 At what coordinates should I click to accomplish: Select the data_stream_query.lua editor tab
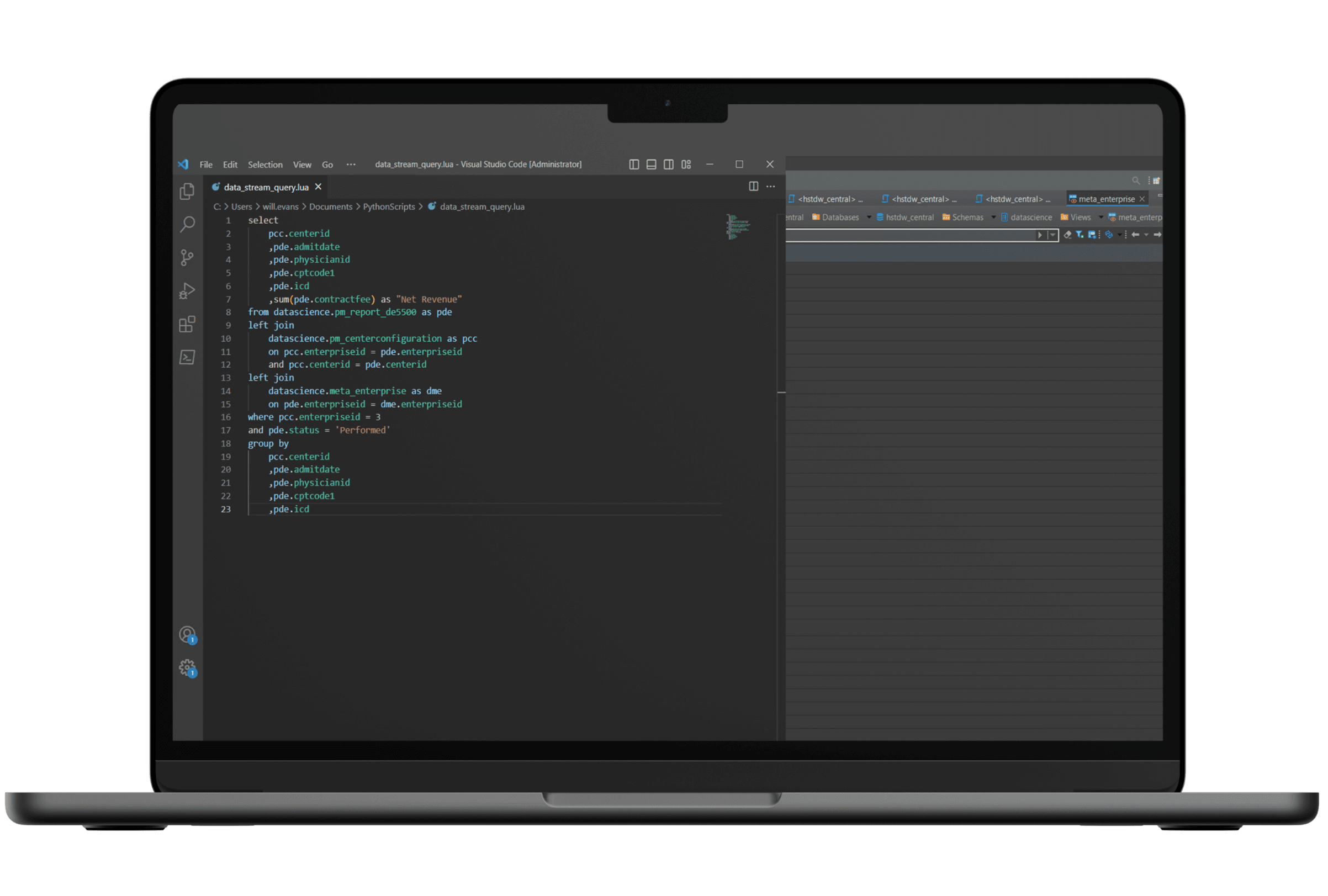pos(266,187)
